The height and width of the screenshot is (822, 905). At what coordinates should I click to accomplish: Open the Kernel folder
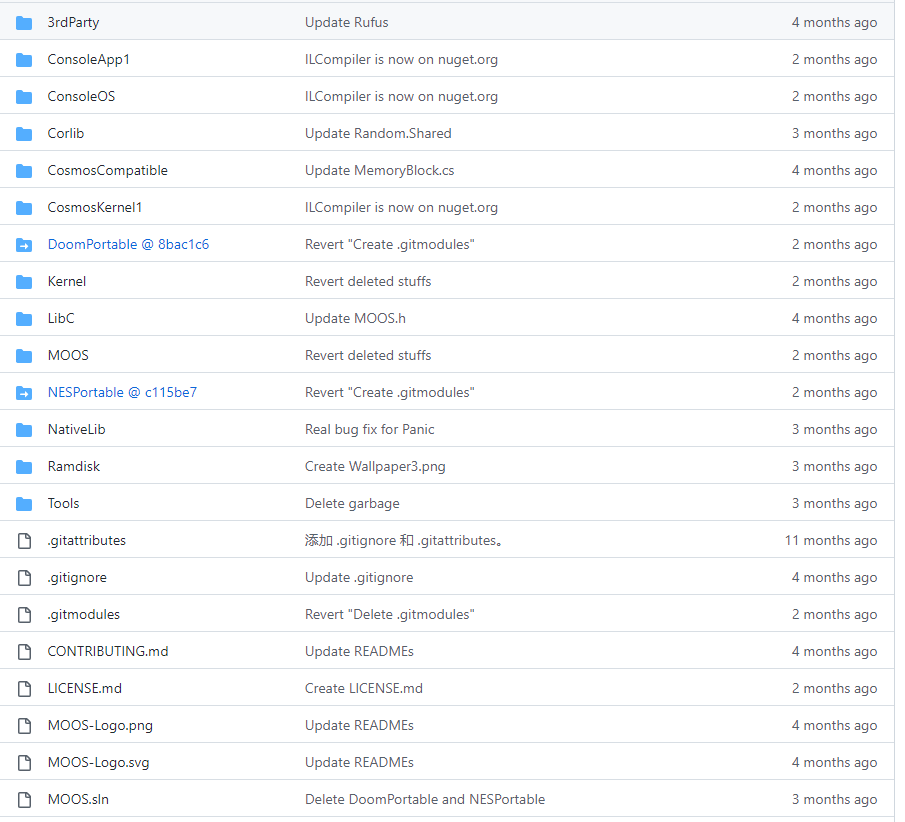point(66,281)
